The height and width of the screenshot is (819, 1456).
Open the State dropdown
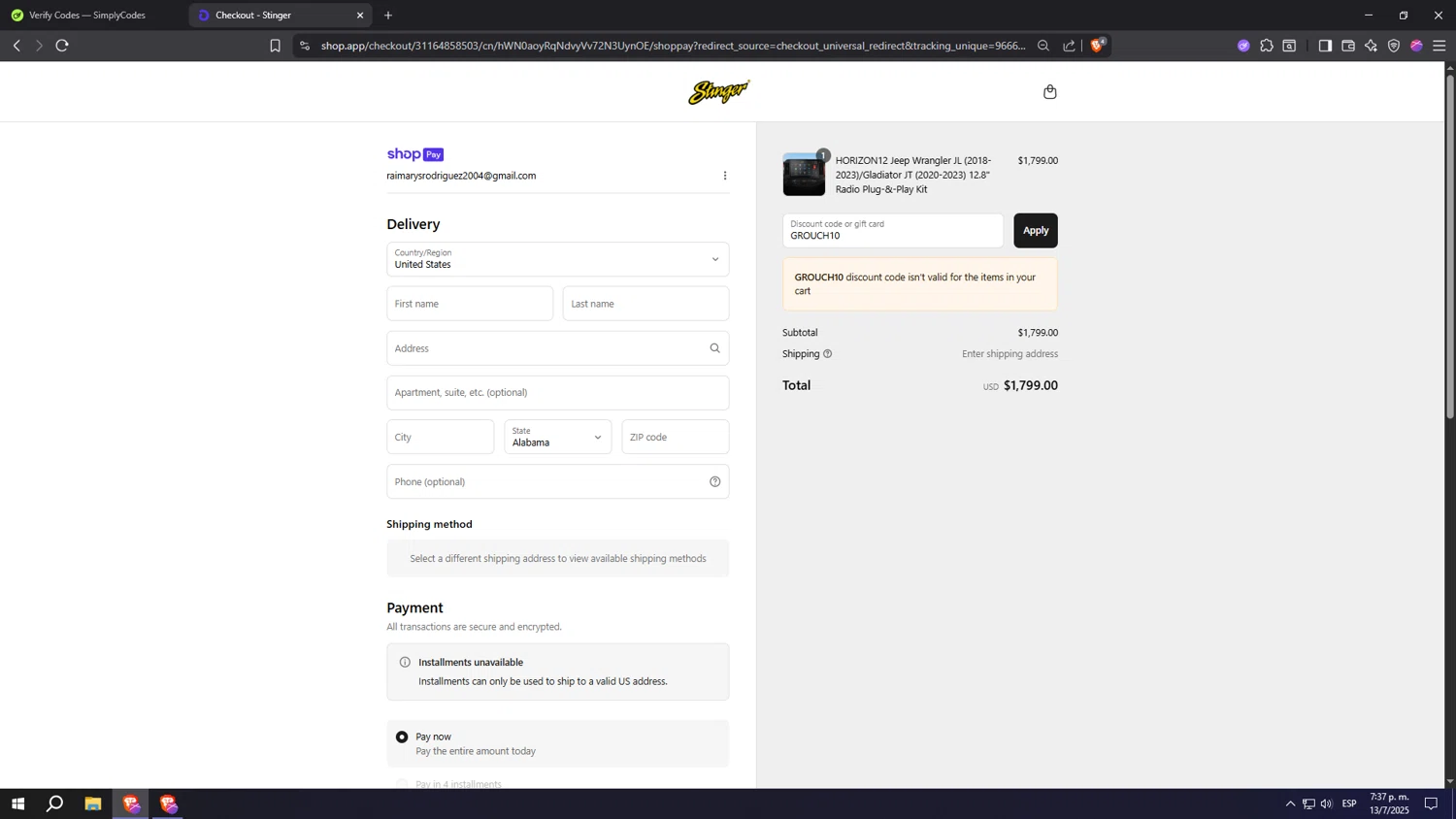558,438
